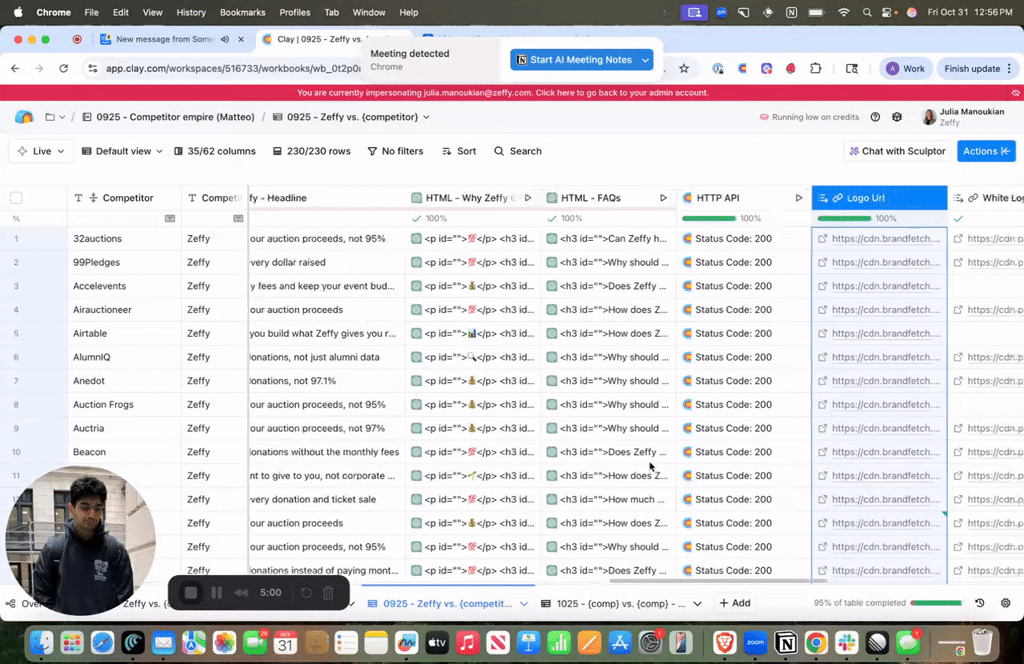Screen dimensions: 1024x664
Task: Click stop recording button in recorder bar
Action: 191,593
